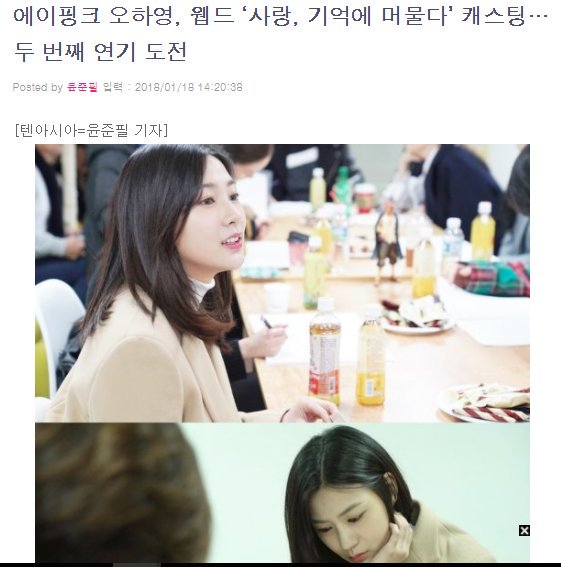Screen dimensions: 561x567
Task: Click the 입력 label before the date
Action: tap(112, 87)
